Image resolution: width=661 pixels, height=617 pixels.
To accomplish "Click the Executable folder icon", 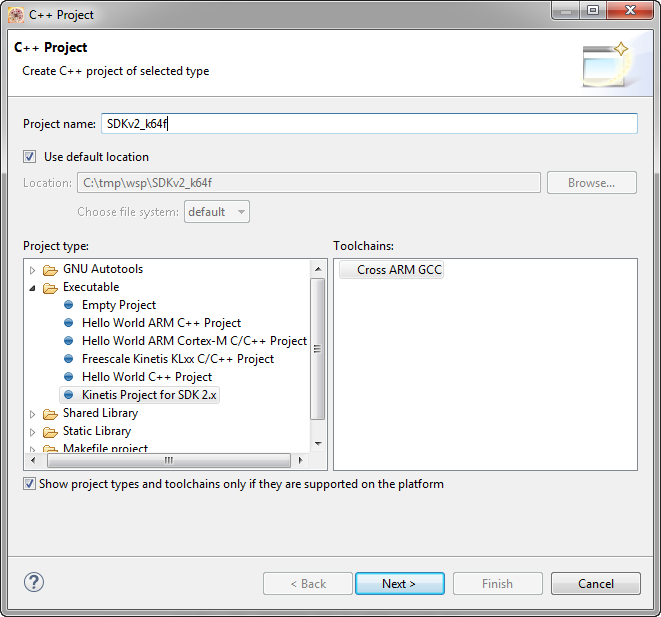I will [50, 287].
